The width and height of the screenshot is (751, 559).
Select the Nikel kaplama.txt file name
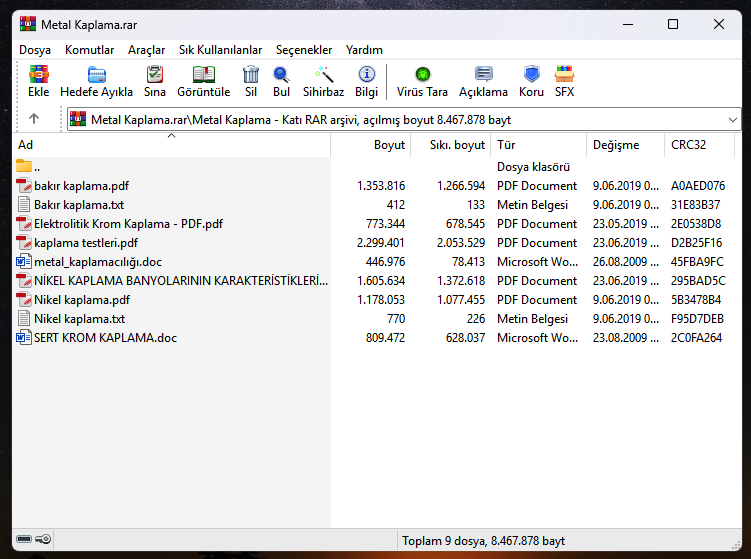80,319
